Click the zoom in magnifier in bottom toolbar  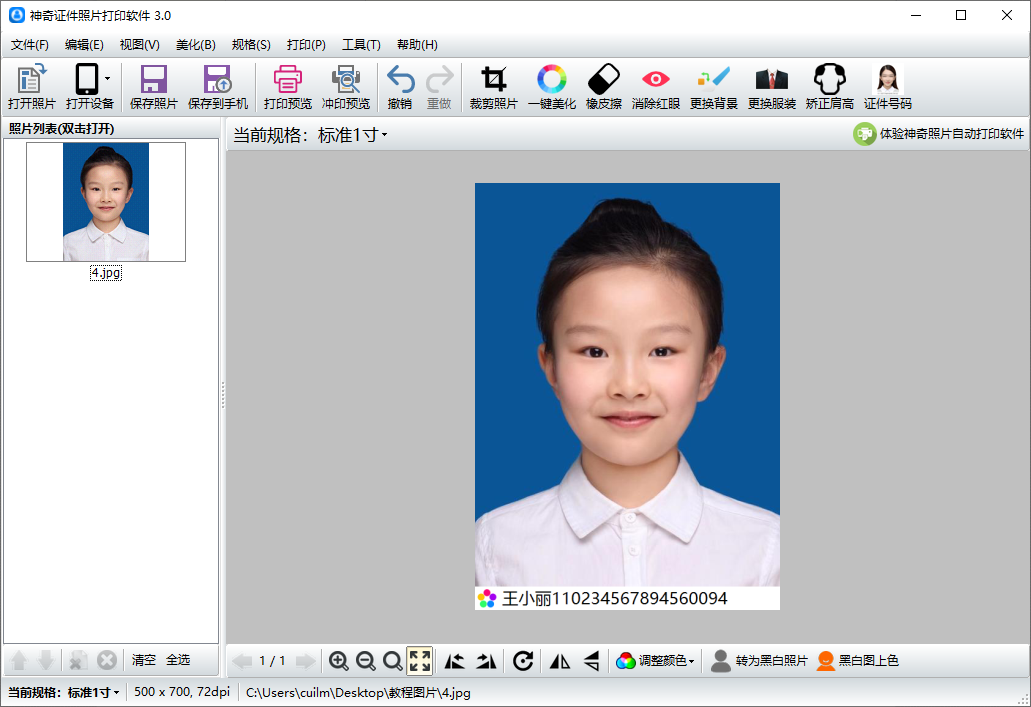click(339, 660)
